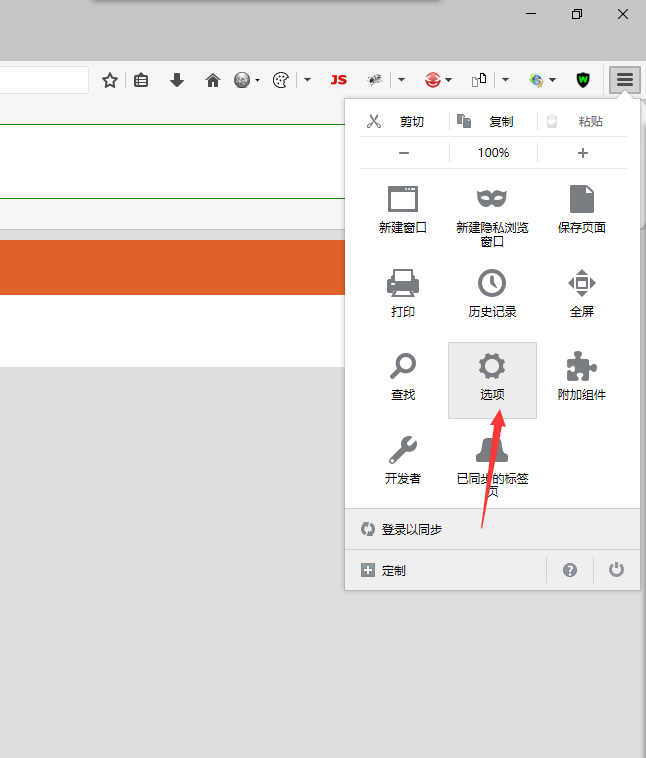Open 开发者 developer wrench menu

click(x=403, y=460)
